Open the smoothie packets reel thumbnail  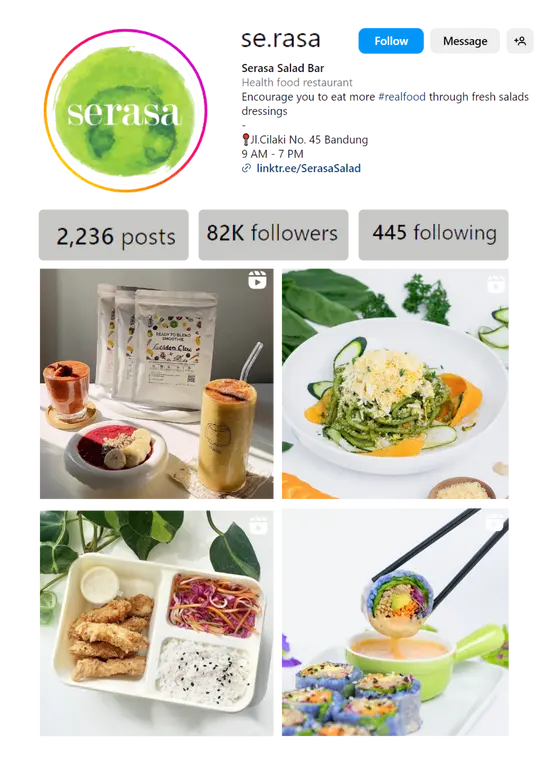pos(157,384)
